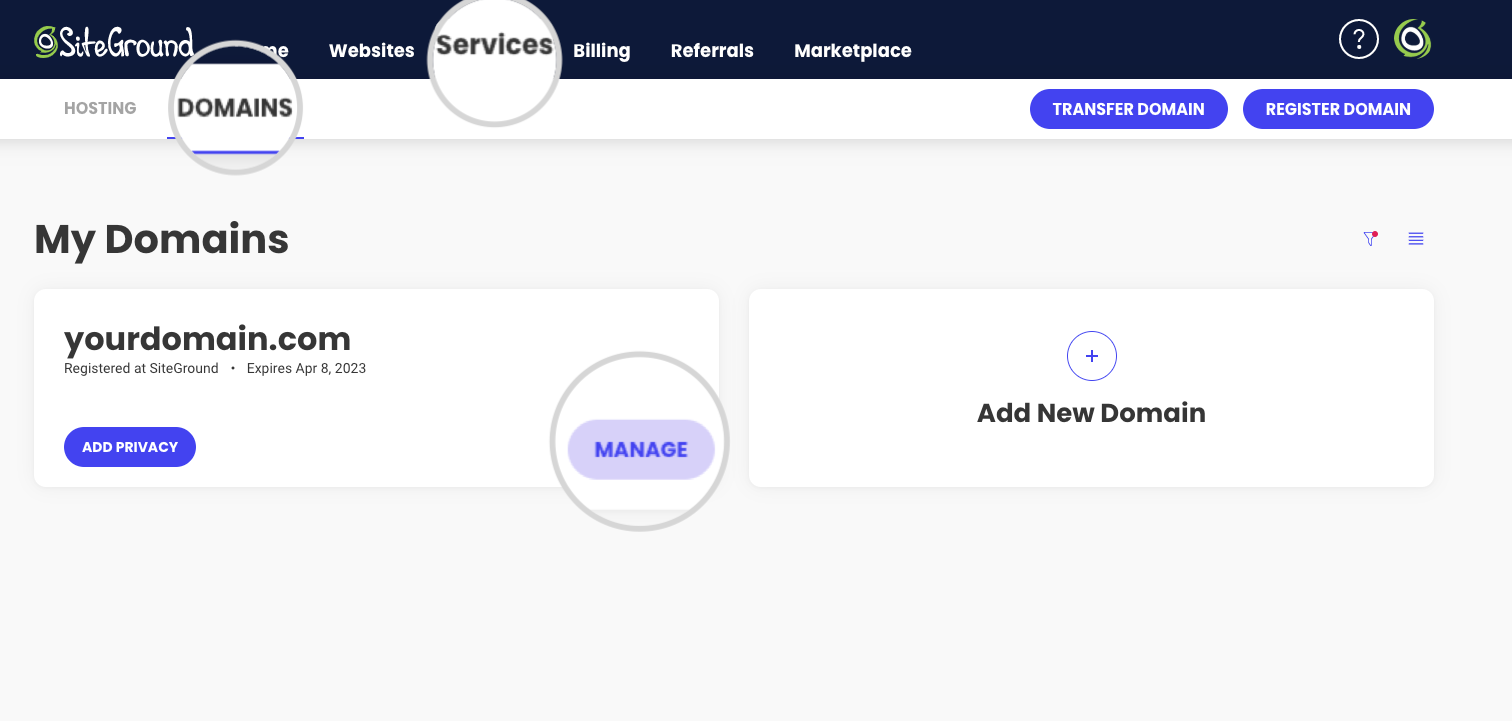Open Marketplace in top navigation
This screenshot has height=721, width=1512.
(x=853, y=50)
